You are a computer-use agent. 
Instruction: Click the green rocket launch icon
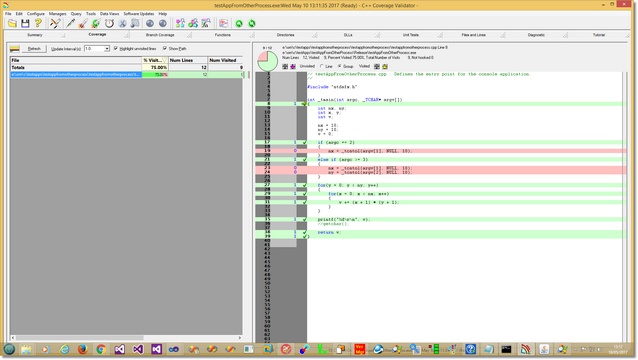[x=96, y=23]
